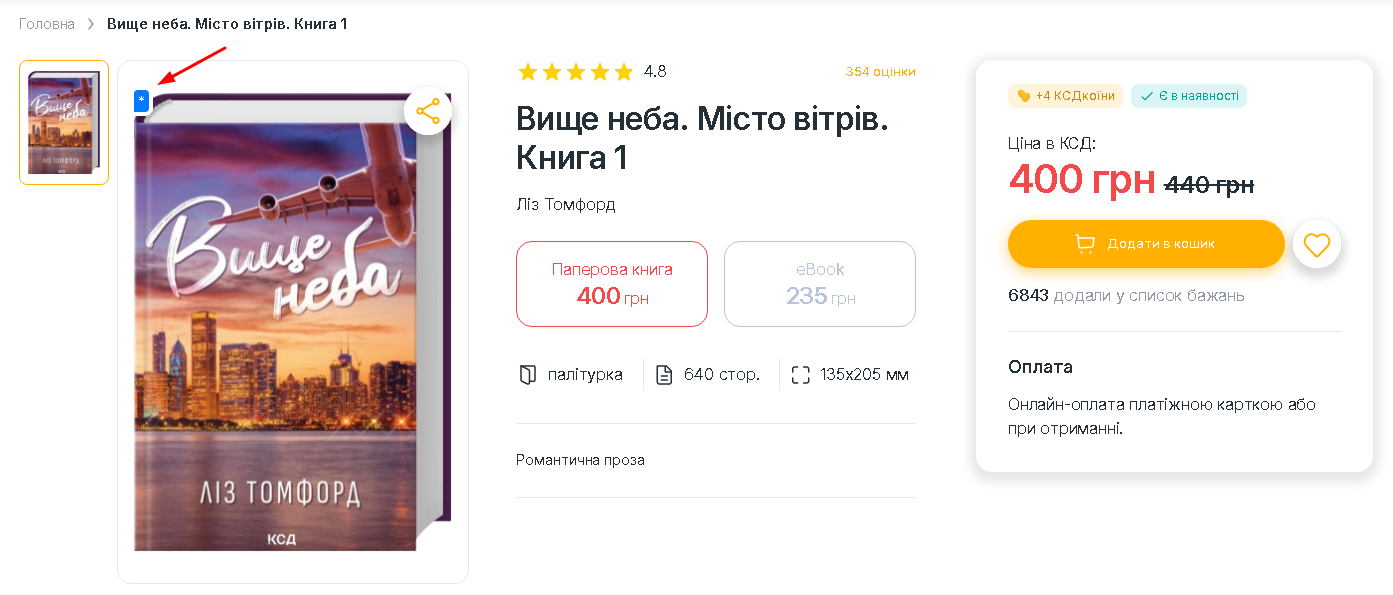Go to Головна breadcrumb link
The image size is (1393, 595).
[47, 24]
